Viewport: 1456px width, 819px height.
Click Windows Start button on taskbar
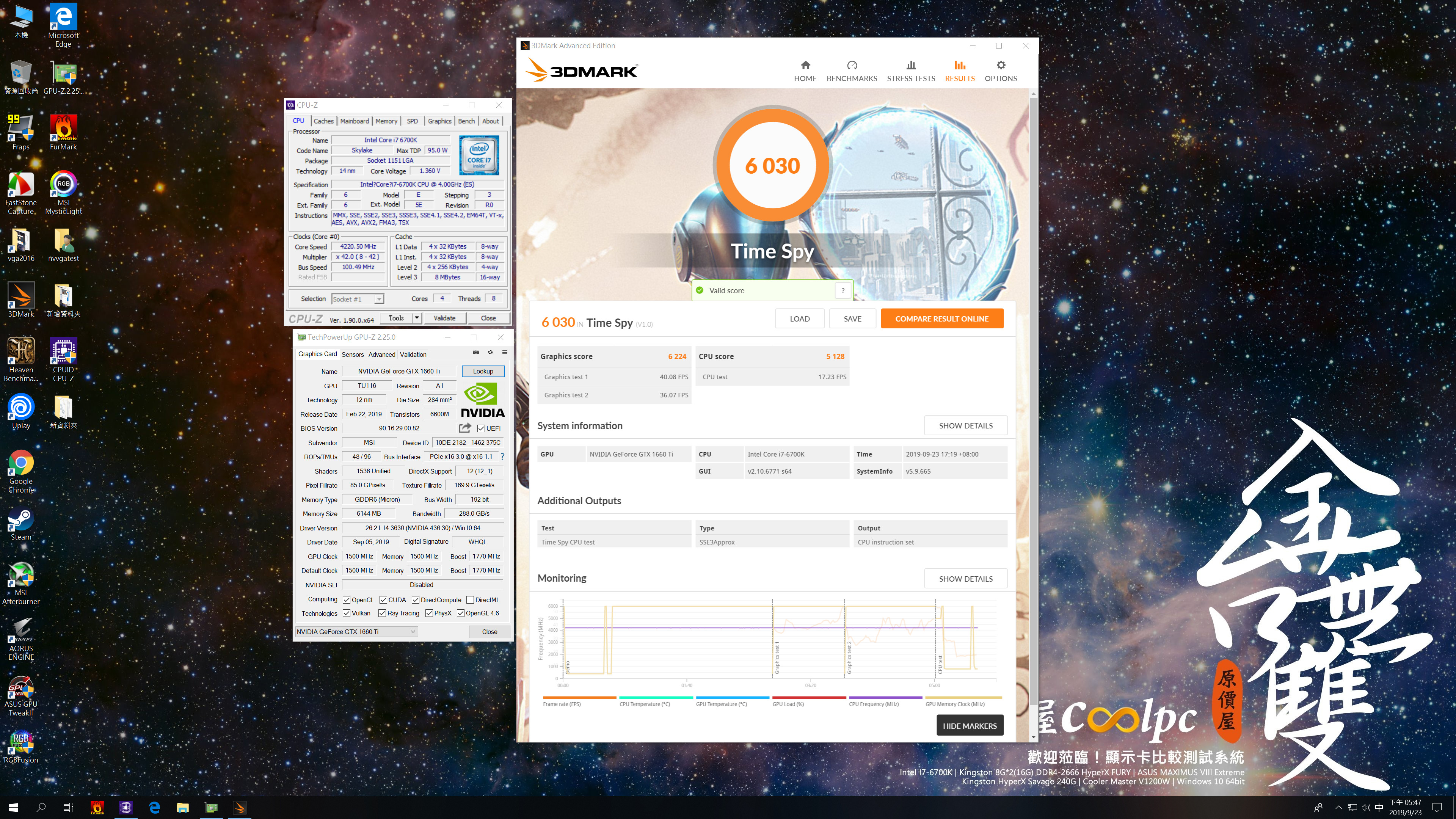[14, 808]
